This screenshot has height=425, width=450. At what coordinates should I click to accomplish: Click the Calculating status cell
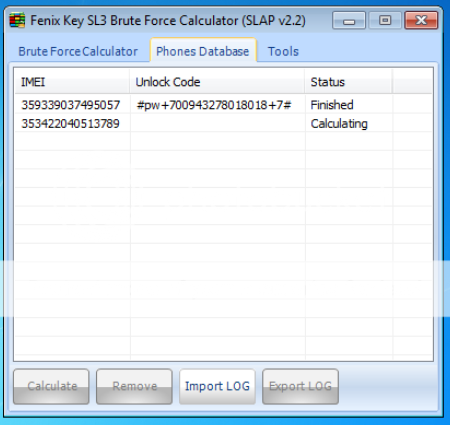(x=339, y=124)
